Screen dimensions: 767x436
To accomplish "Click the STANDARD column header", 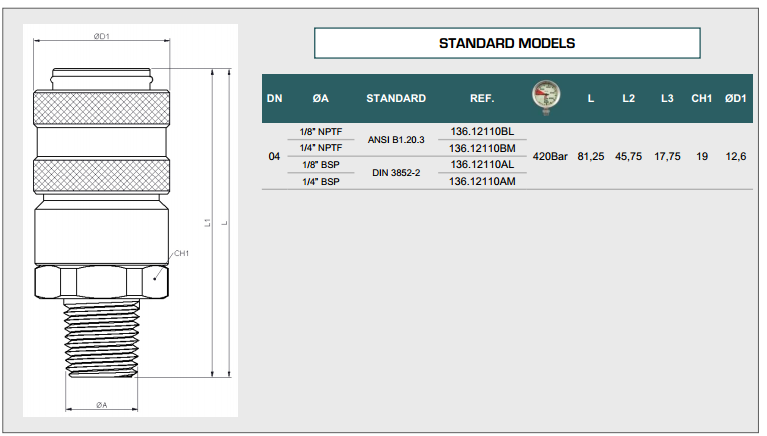I will (x=396, y=99).
